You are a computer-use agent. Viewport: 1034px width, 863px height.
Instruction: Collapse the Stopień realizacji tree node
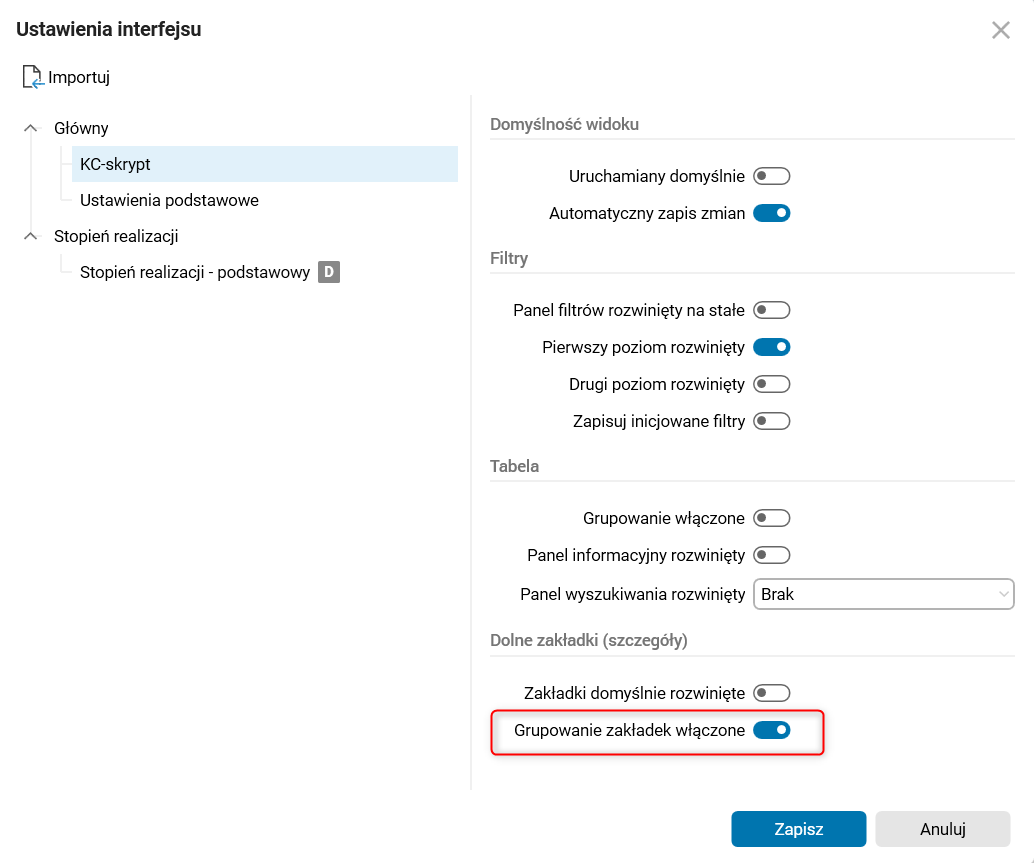(x=31, y=236)
